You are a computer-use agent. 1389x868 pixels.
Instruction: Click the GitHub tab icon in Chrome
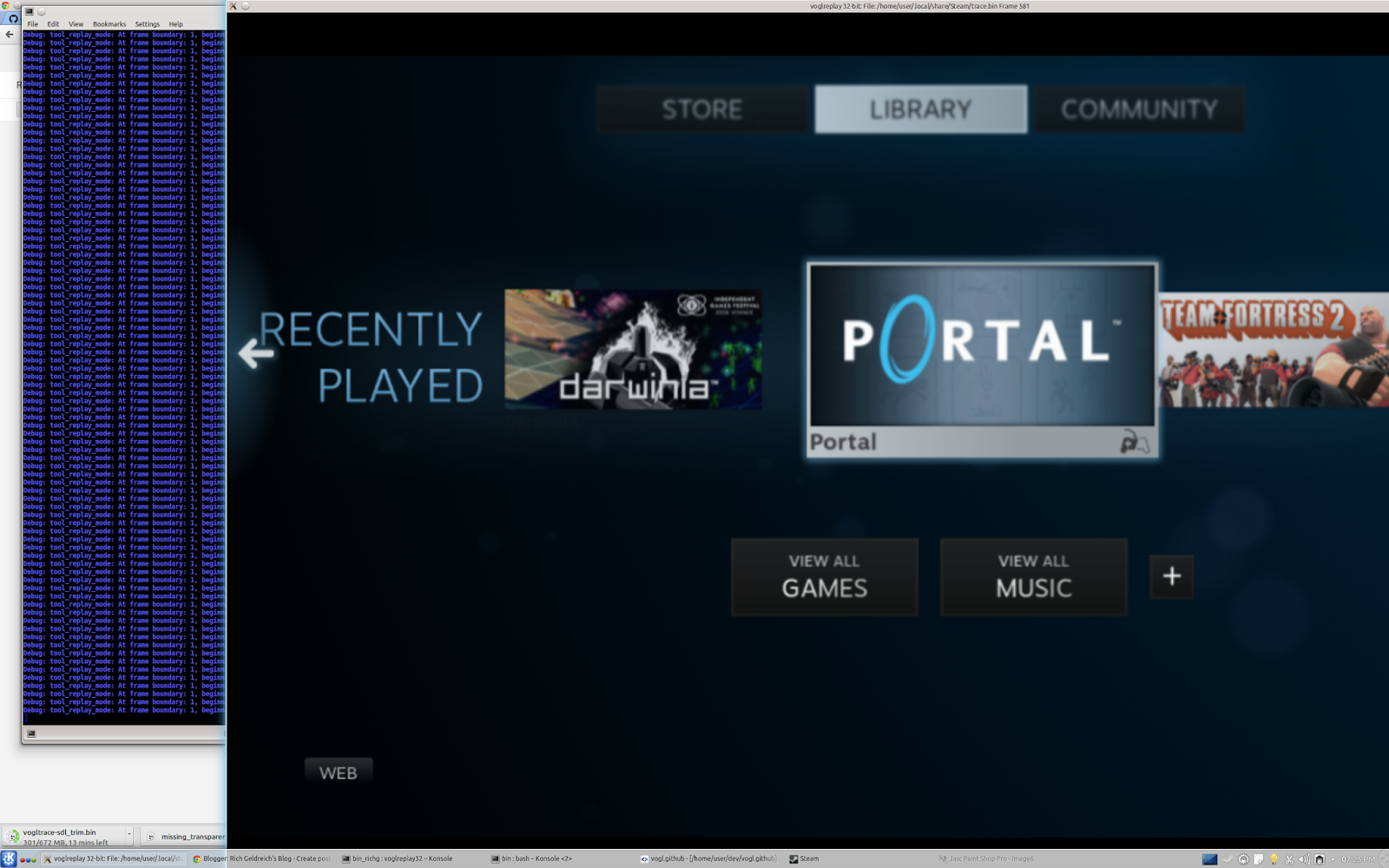click(x=13, y=18)
